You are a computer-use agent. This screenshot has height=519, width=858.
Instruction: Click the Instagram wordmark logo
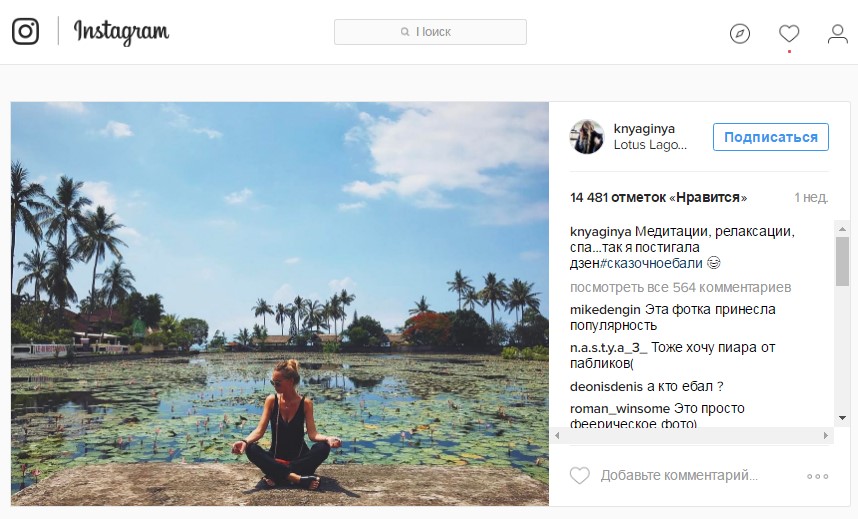[x=121, y=32]
